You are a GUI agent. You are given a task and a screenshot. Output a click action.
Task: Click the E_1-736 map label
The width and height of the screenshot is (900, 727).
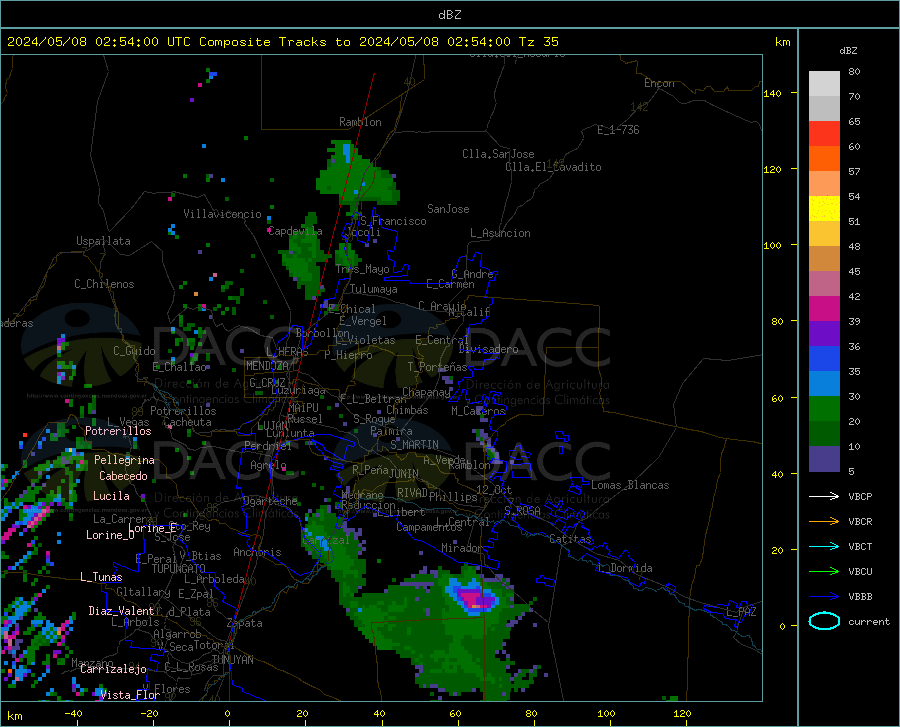[618, 130]
